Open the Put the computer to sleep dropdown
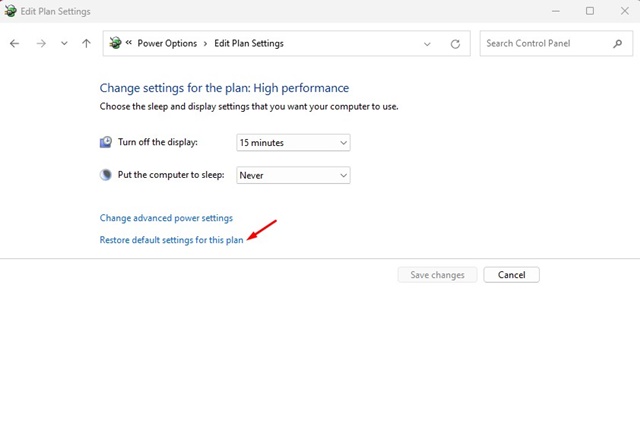 [x=293, y=175]
